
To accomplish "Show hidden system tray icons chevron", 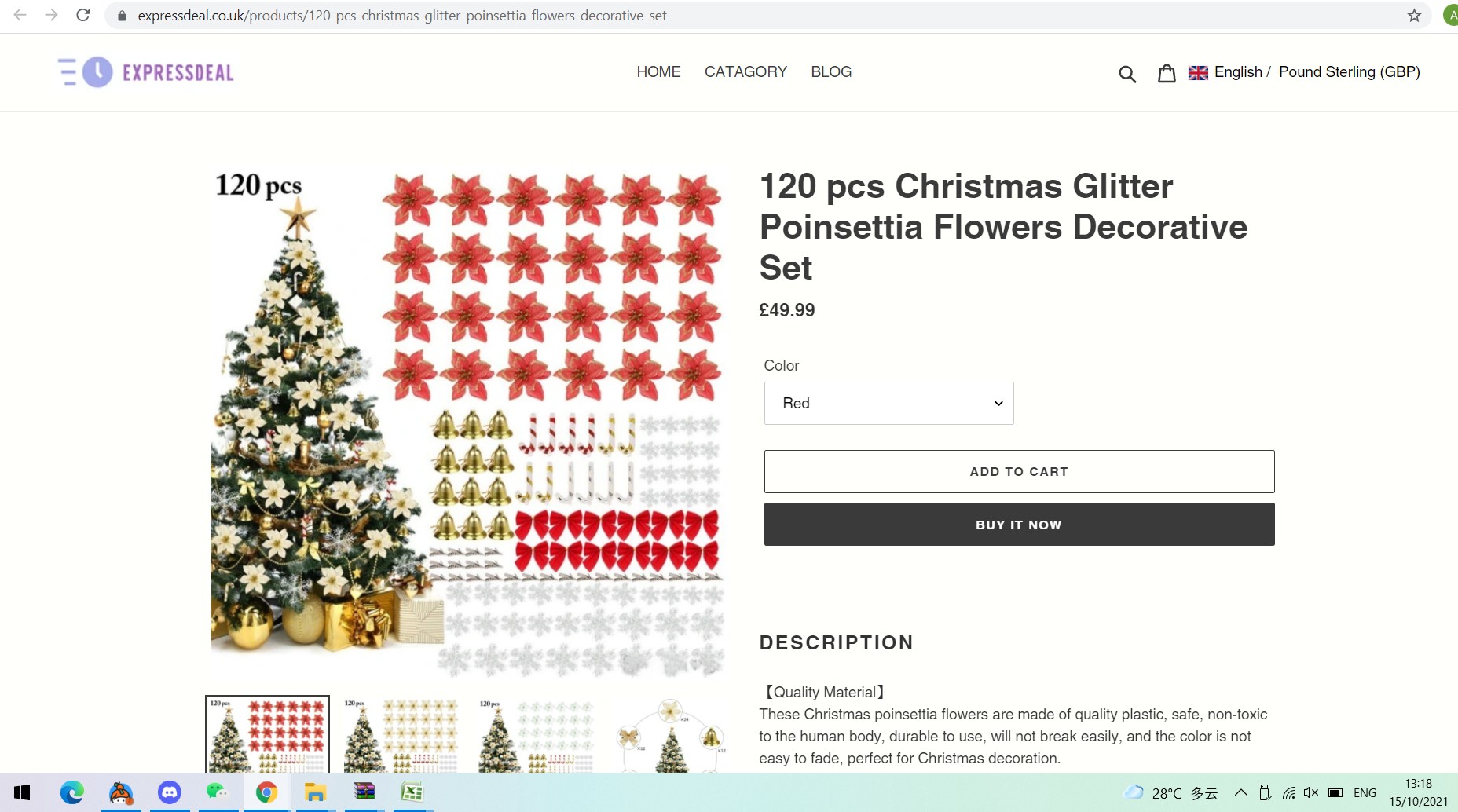I will click(1241, 792).
